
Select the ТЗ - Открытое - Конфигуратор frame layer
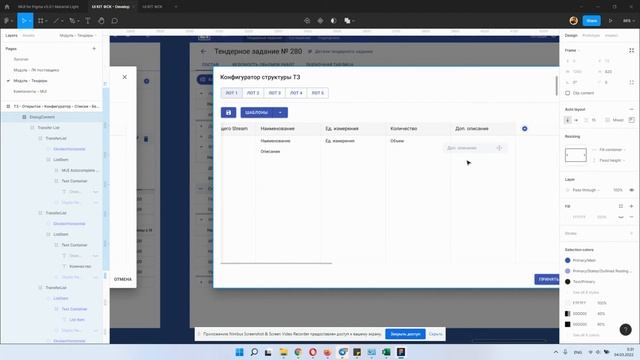pyautogui.click(x=56, y=106)
